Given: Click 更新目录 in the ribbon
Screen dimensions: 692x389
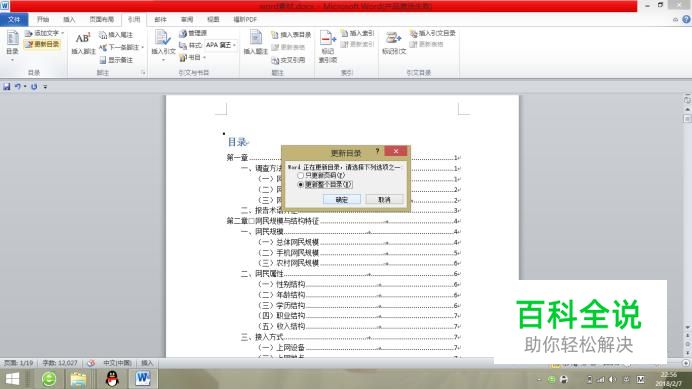Looking at the screenshot, I should coord(42,44).
